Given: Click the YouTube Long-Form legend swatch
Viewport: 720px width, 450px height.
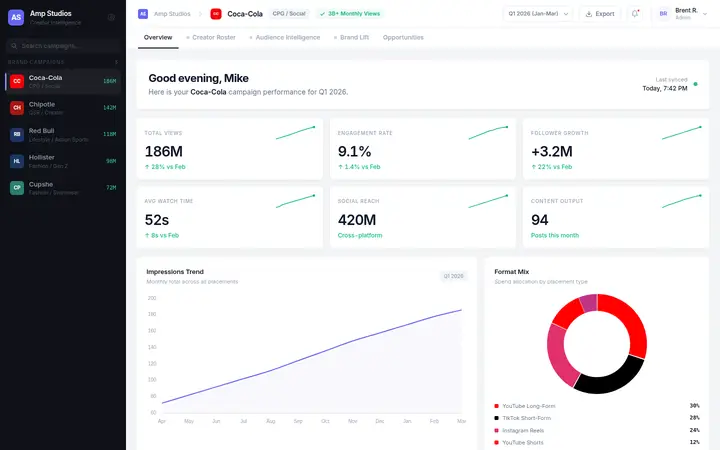Looking at the screenshot, I should [496, 406].
